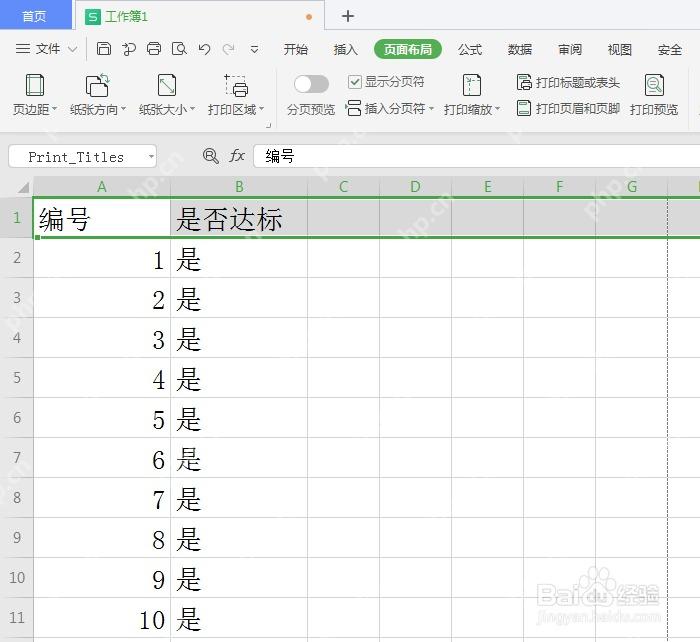
Task: Click cell A1 containing 编号
Action: 102,218
